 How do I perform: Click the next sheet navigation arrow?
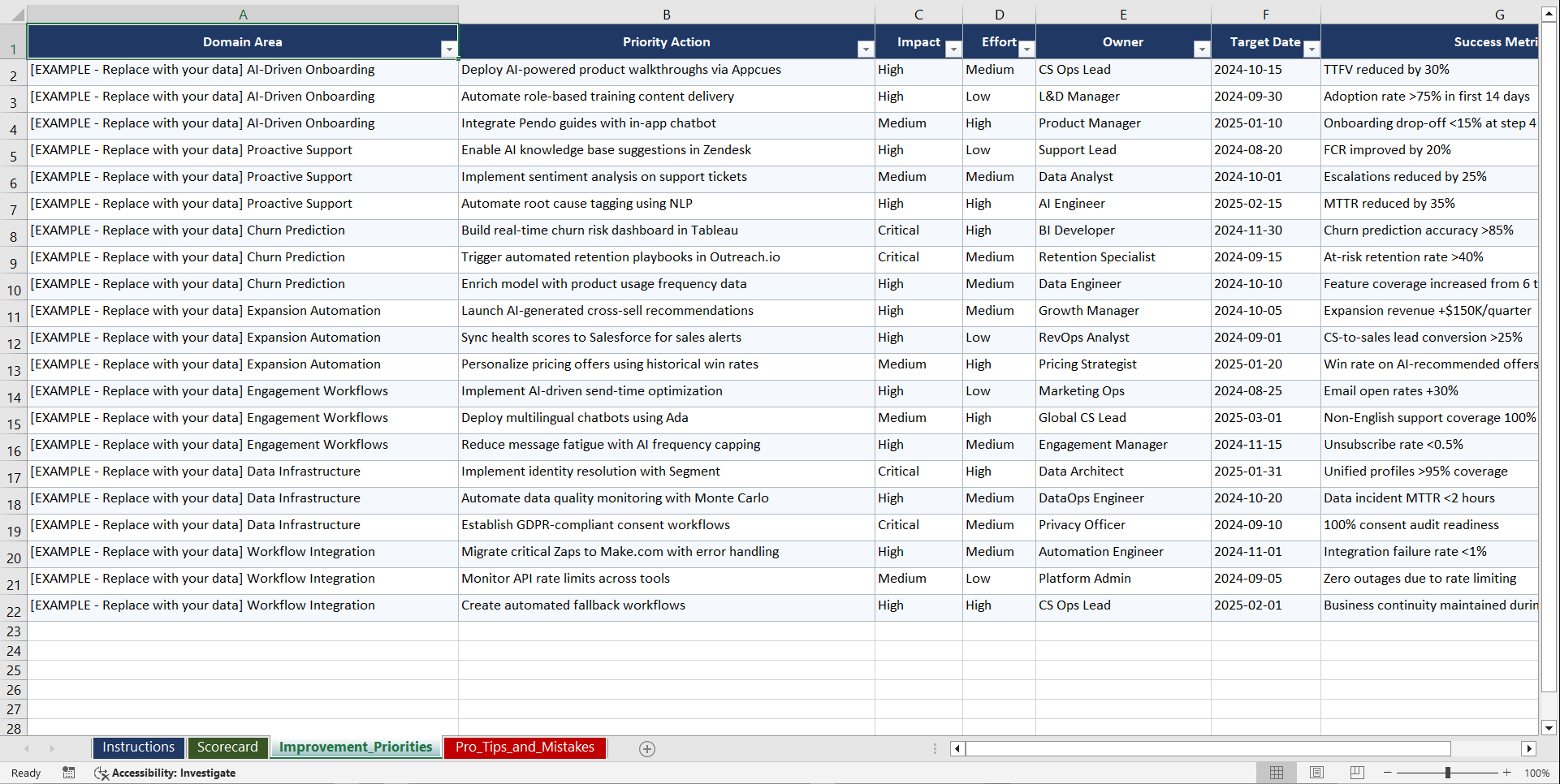(52, 748)
